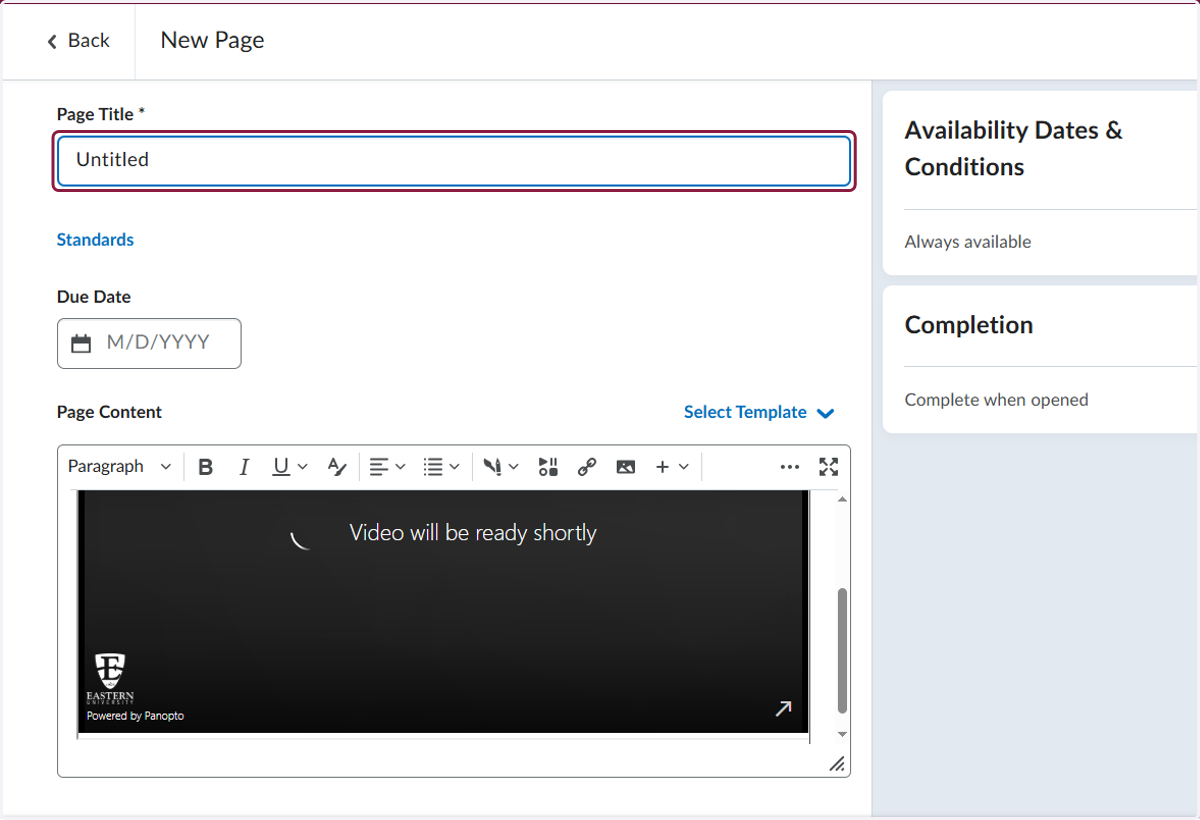Screen dimensions: 1200x820
Task: Click the Page Title input field
Action: 454,160
